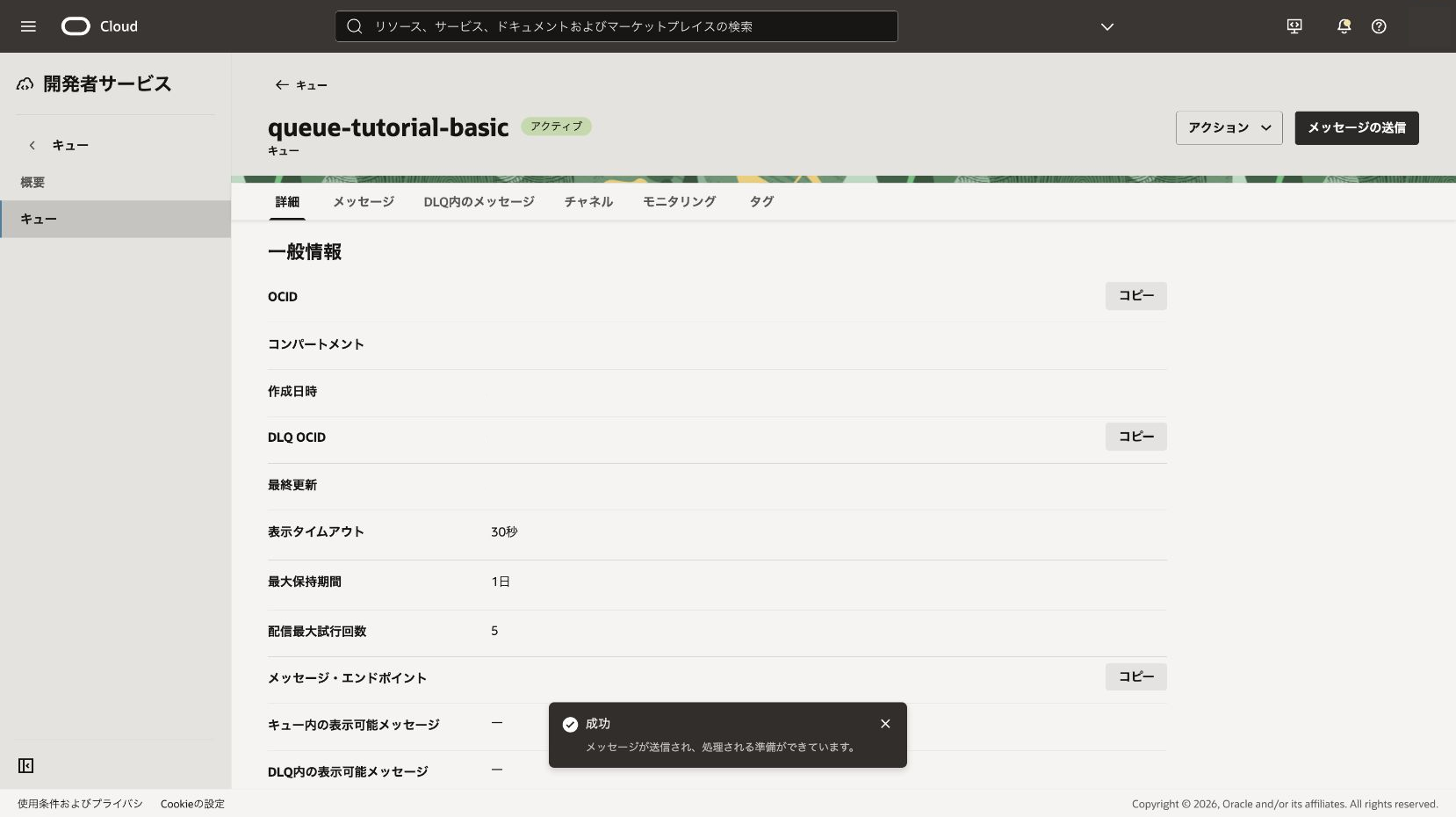Click the 配信最大試行回数 label

tap(317, 632)
